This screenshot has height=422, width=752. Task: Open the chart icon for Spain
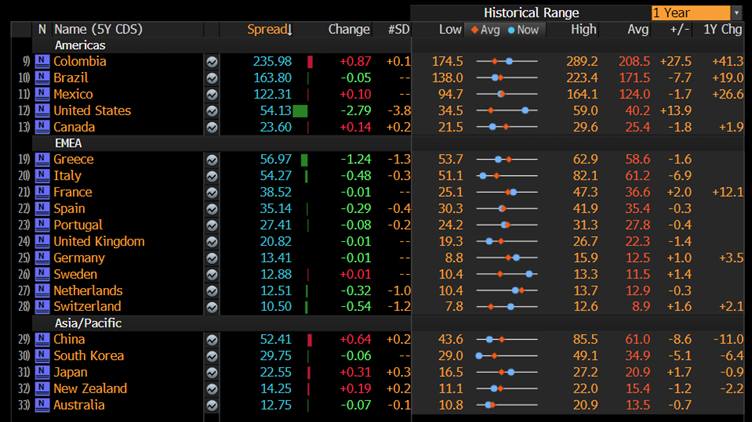(x=212, y=209)
